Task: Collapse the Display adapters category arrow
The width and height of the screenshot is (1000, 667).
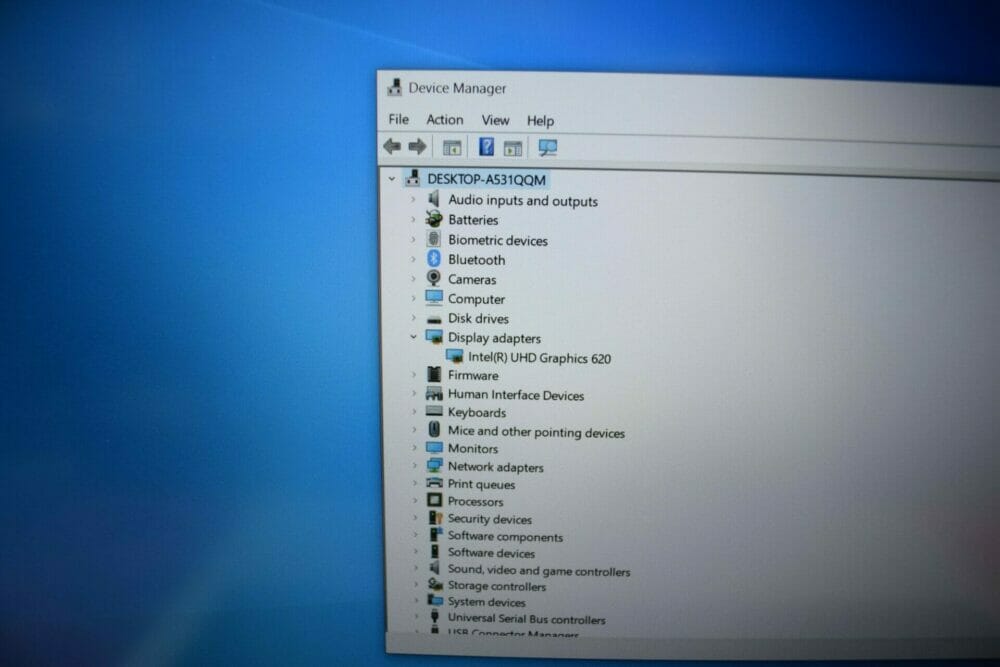Action: click(413, 337)
